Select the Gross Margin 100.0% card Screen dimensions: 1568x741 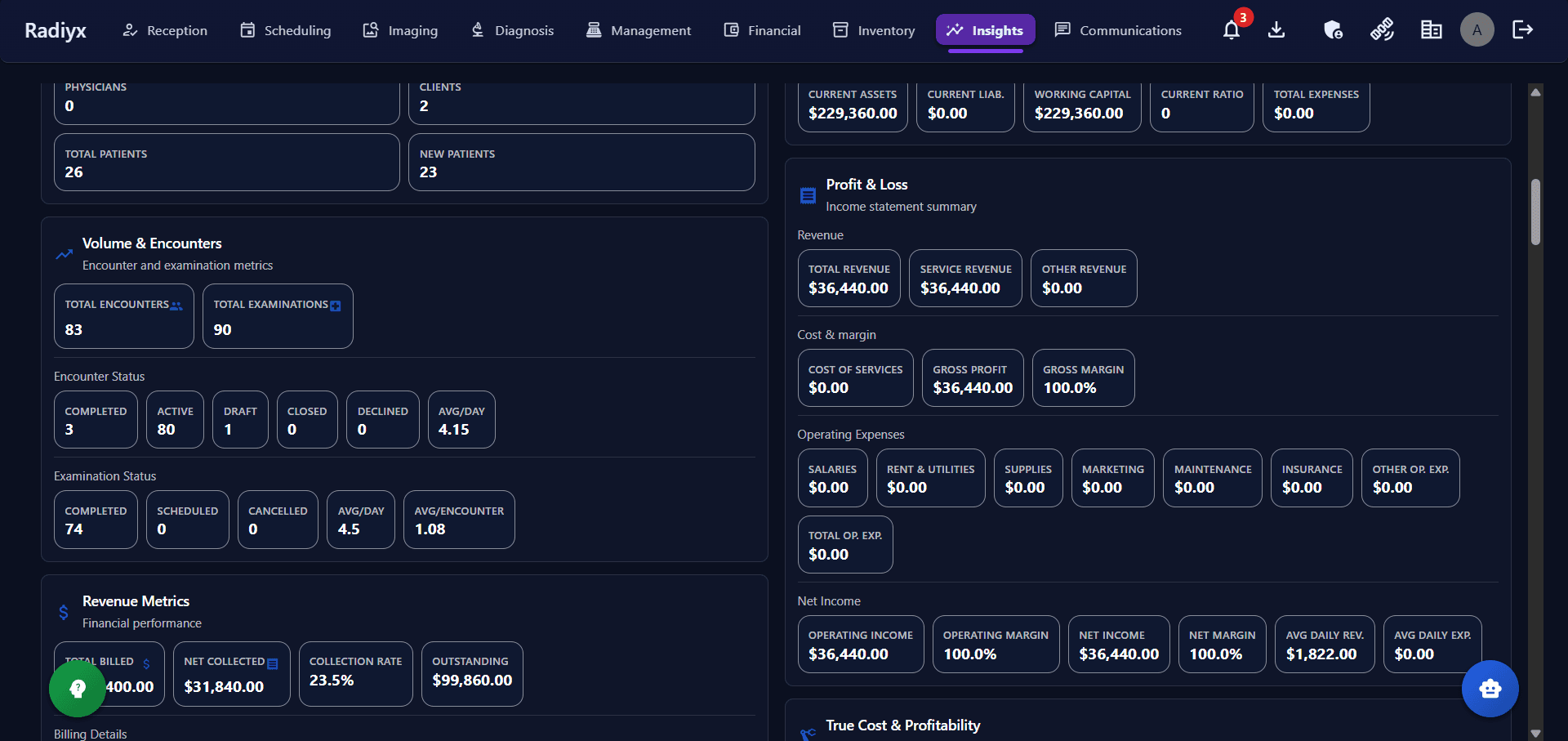click(1084, 378)
